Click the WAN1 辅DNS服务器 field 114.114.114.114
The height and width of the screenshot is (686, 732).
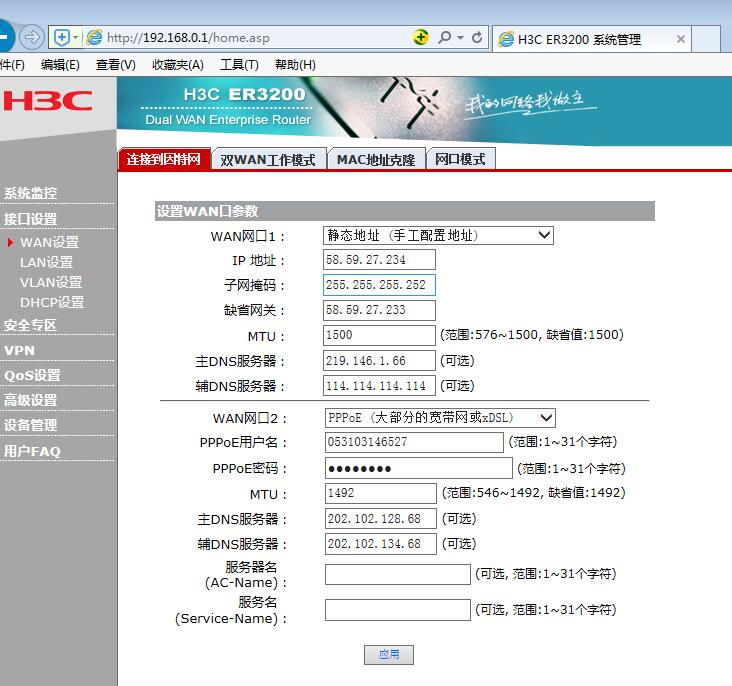pos(379,386)
